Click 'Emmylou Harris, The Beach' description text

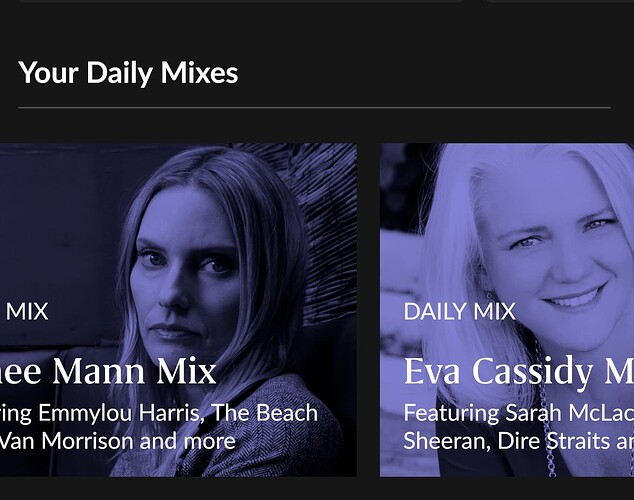point(178,413)
